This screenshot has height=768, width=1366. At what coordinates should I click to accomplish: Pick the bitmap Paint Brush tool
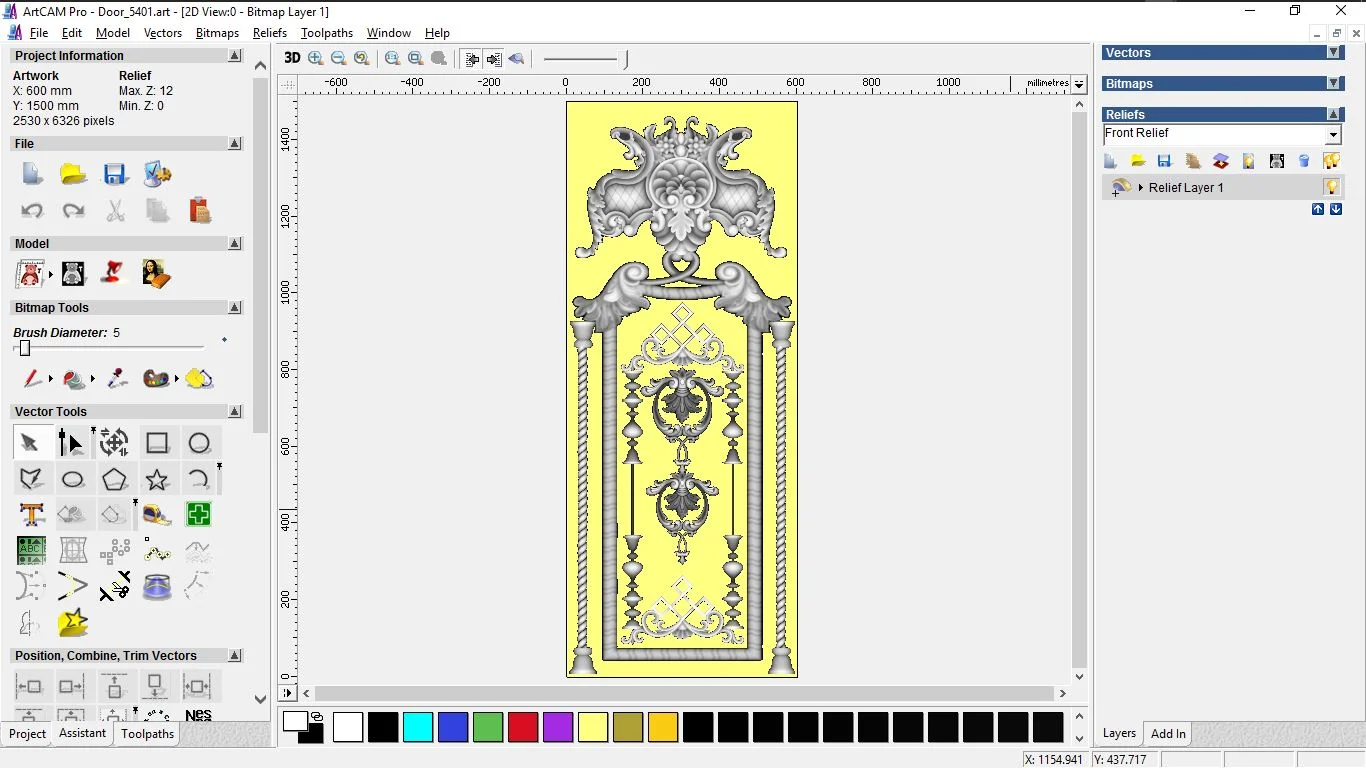(32, 379)
